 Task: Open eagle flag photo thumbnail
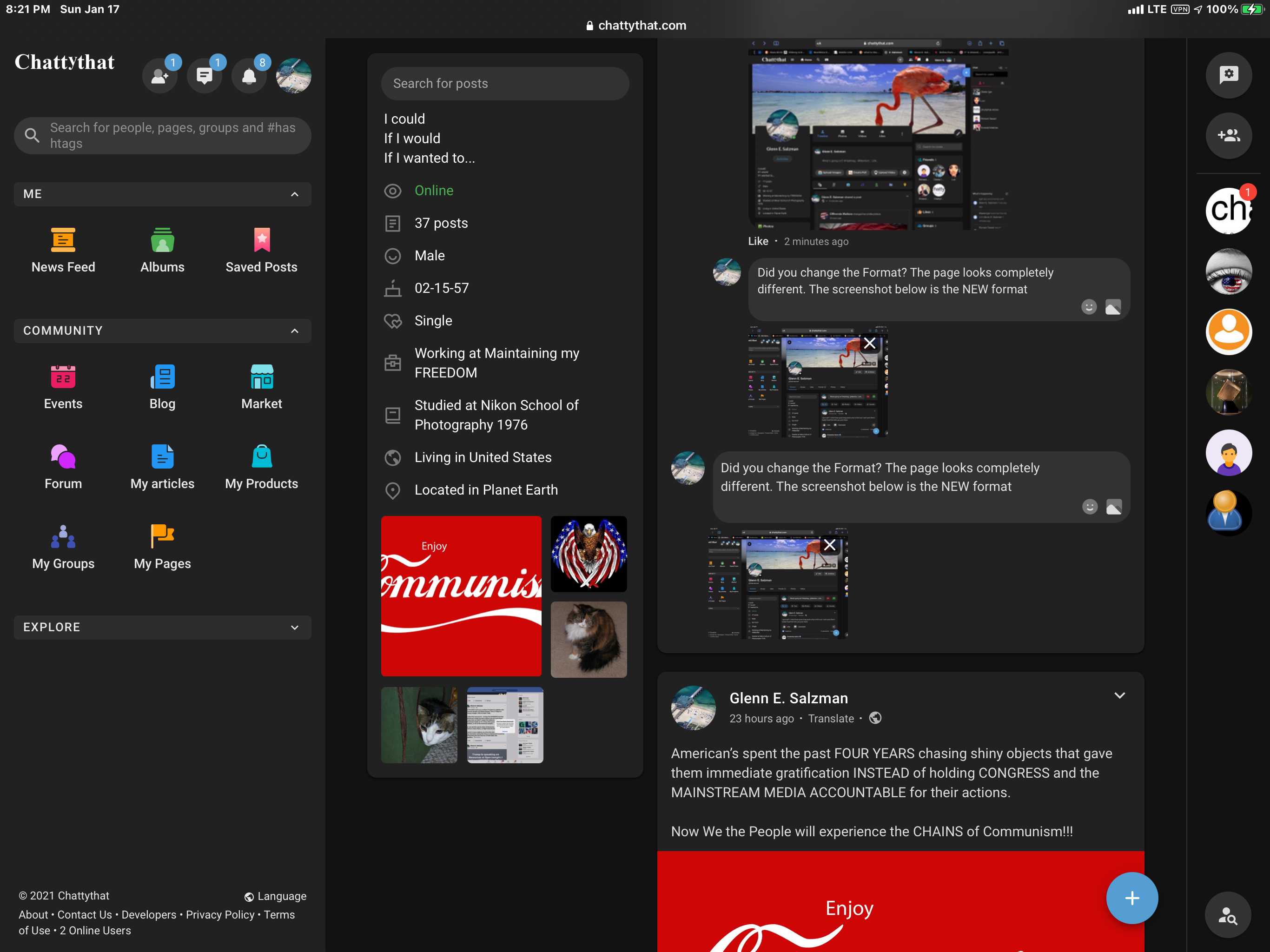[x=589, y=554]
